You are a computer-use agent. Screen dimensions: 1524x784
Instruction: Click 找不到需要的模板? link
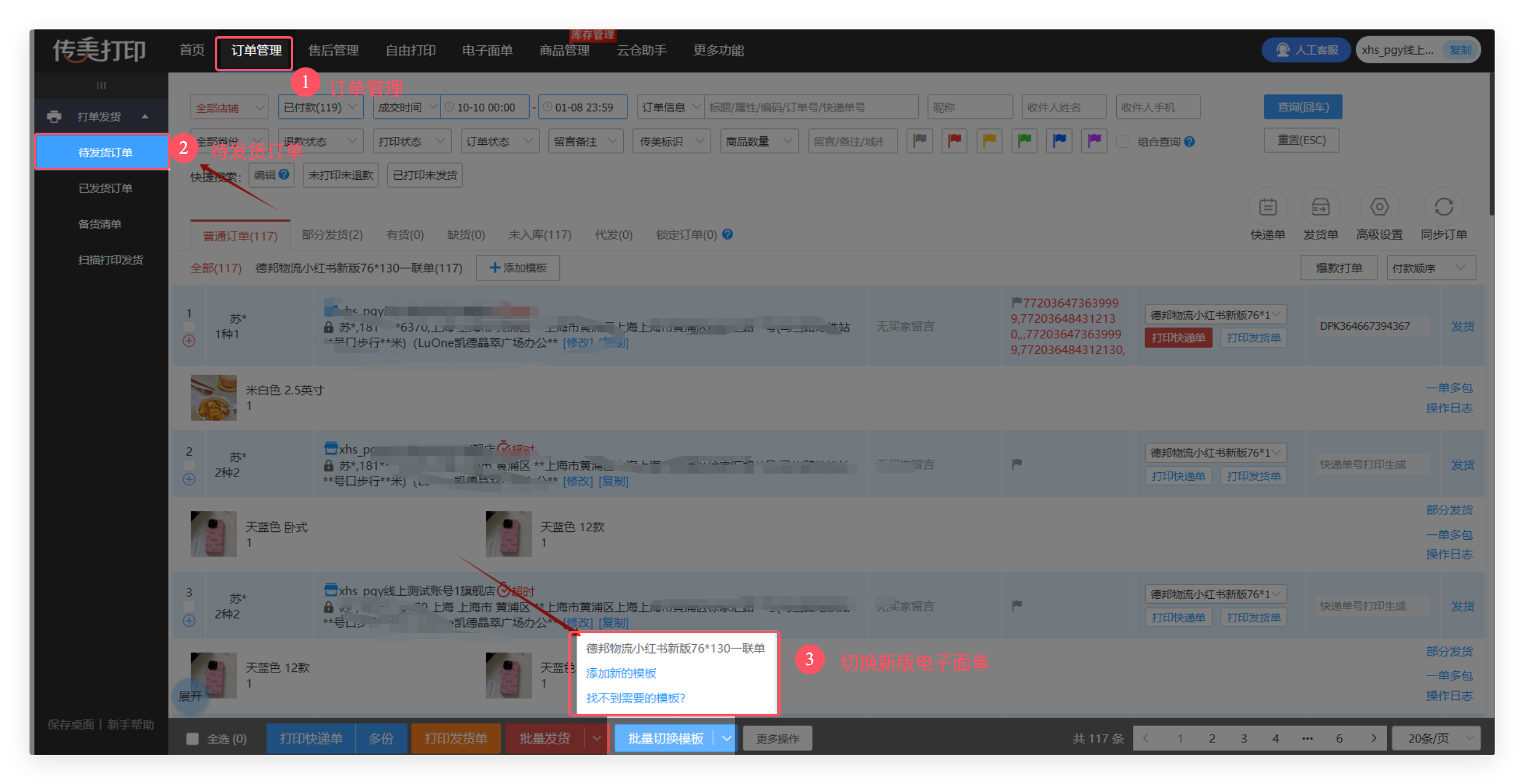pos(635,698)
